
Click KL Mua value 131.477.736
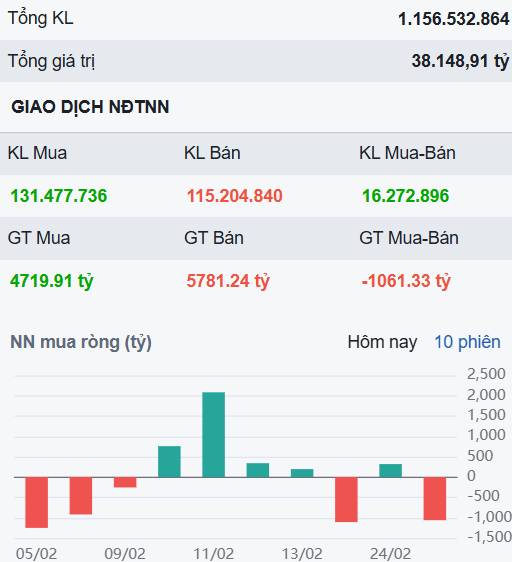[59, 196]
